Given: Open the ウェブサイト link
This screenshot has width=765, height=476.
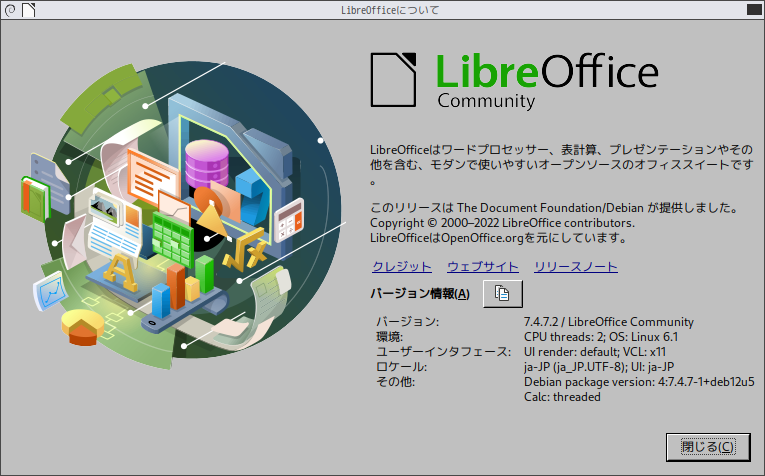Looking at the screenshot, I should point(483,267).
